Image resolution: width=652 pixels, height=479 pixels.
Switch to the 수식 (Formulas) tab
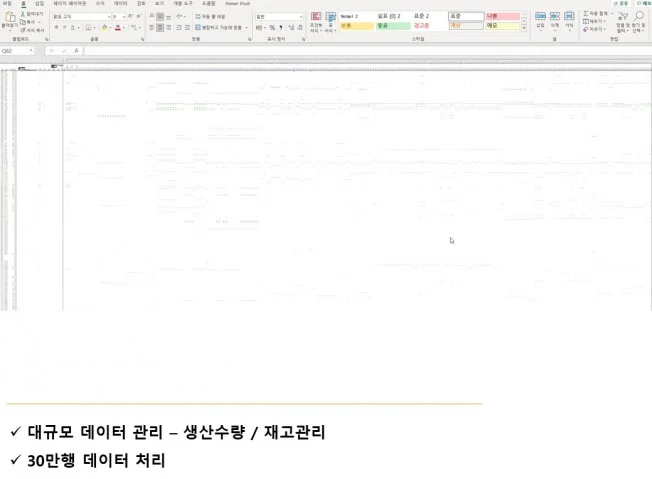tap(100, 3)
